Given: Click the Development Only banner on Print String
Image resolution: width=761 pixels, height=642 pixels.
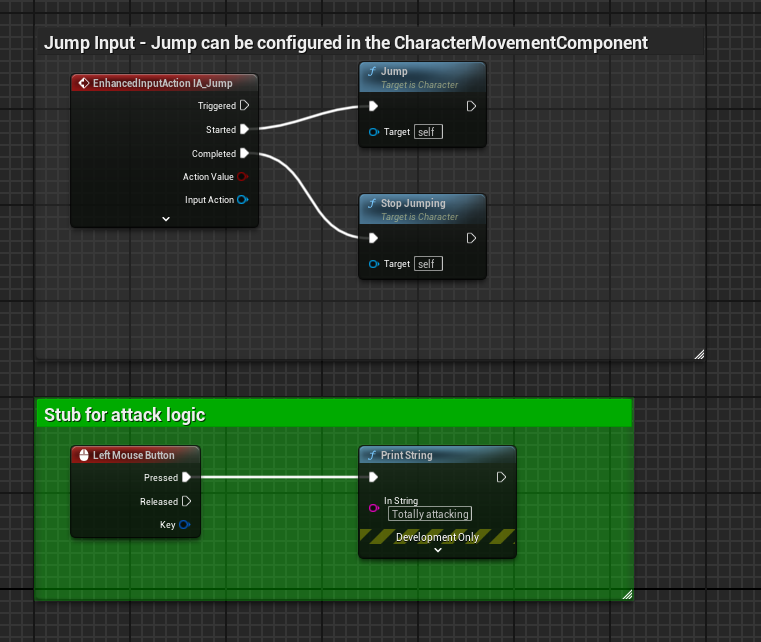Looking at the screenshot, I should [x=437, y=537].
